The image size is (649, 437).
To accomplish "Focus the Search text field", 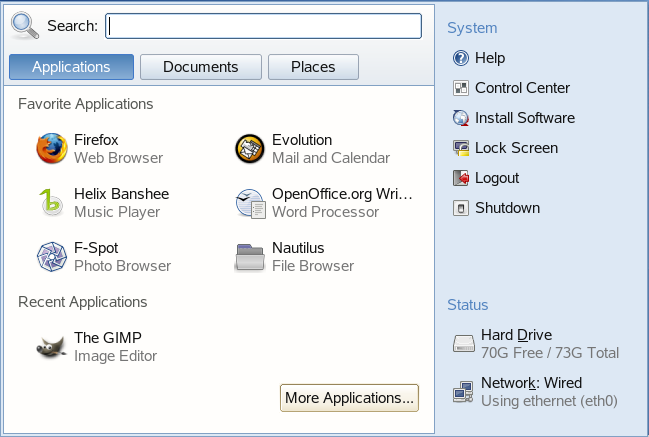I will coord(264,25).
